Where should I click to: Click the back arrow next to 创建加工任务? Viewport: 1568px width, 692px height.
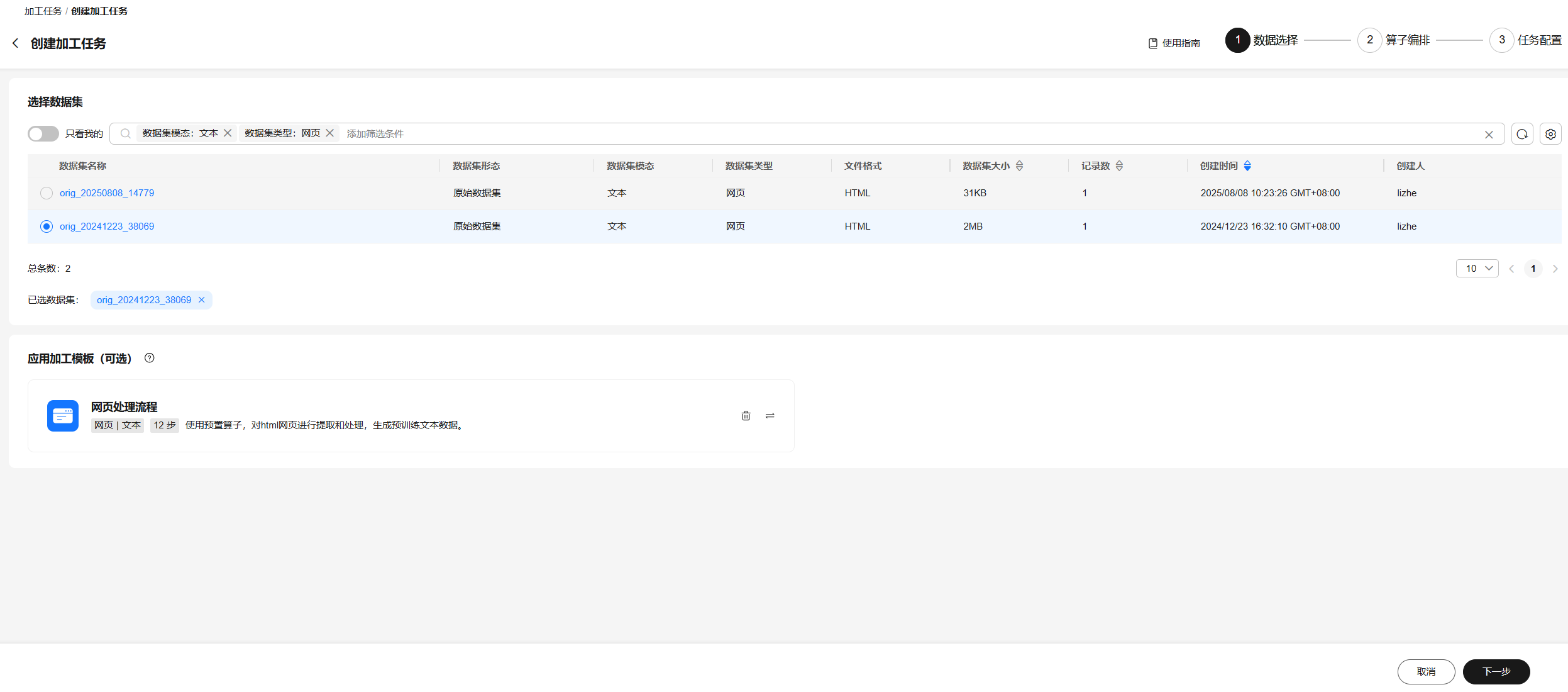click(16, 43)
